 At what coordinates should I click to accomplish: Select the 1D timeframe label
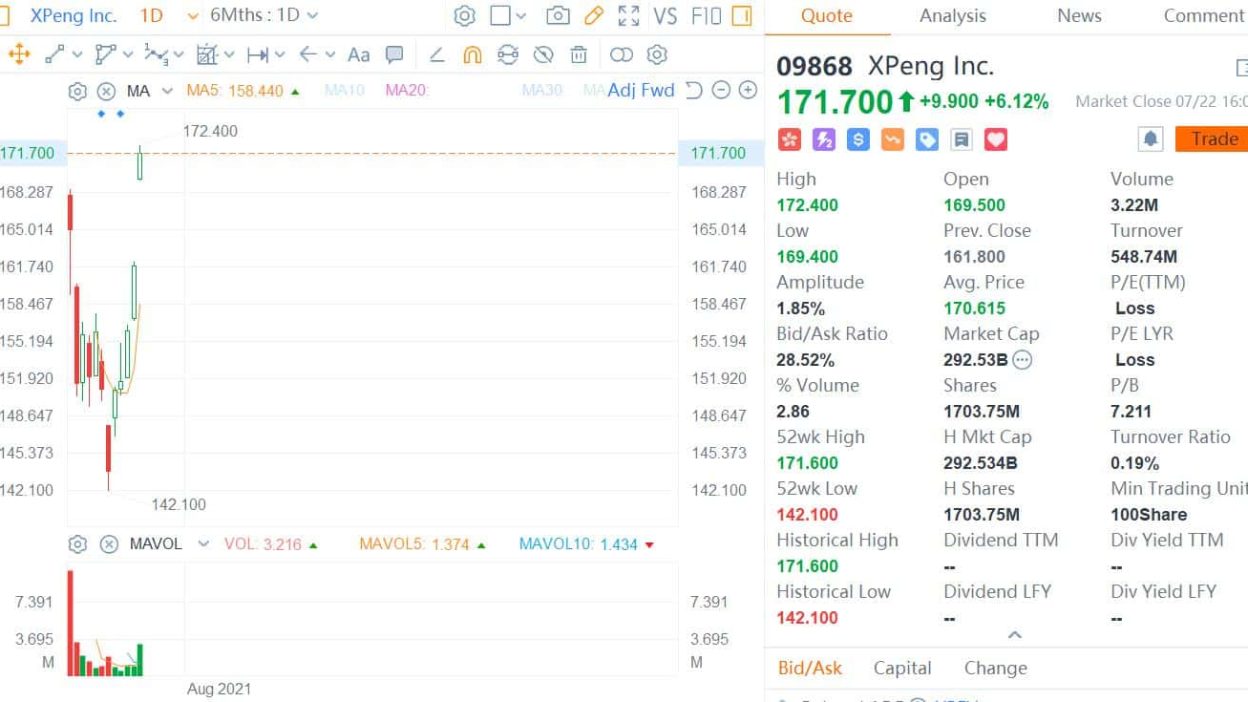click(151, 16)
